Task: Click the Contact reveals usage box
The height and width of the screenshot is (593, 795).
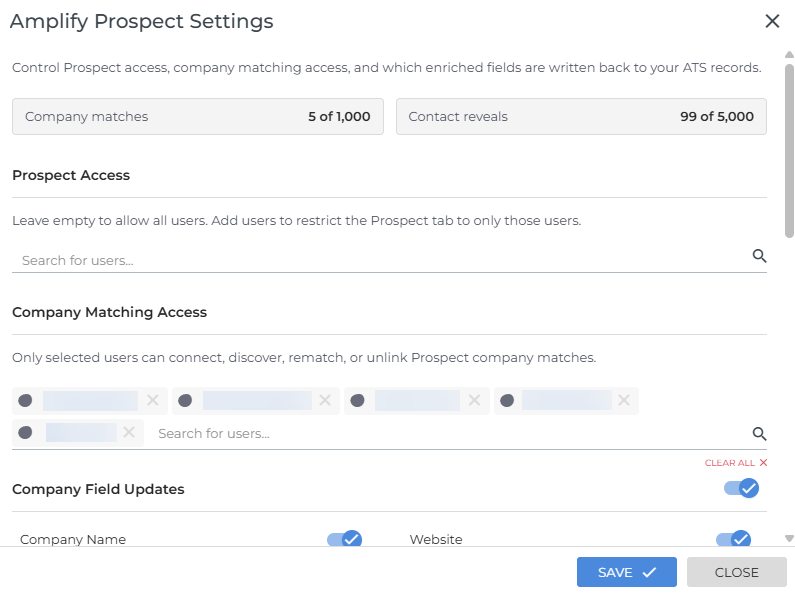Action: (x=581, y=117)
